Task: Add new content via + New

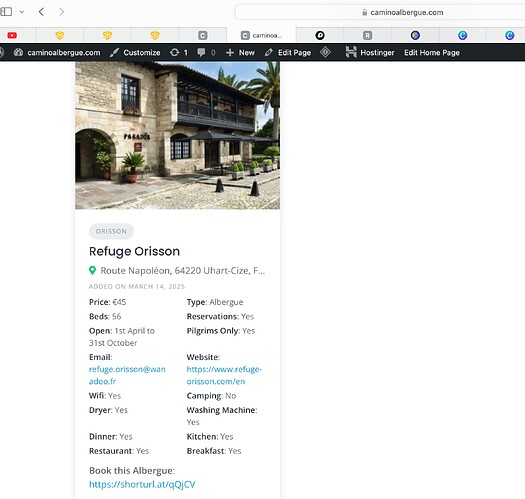Action: point(240,53)
